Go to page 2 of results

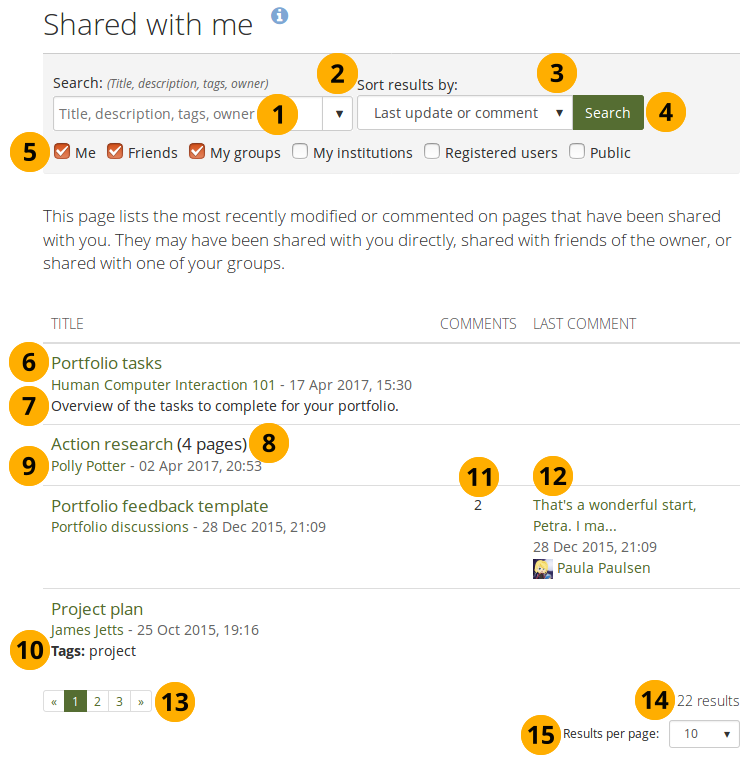[97, 702]
